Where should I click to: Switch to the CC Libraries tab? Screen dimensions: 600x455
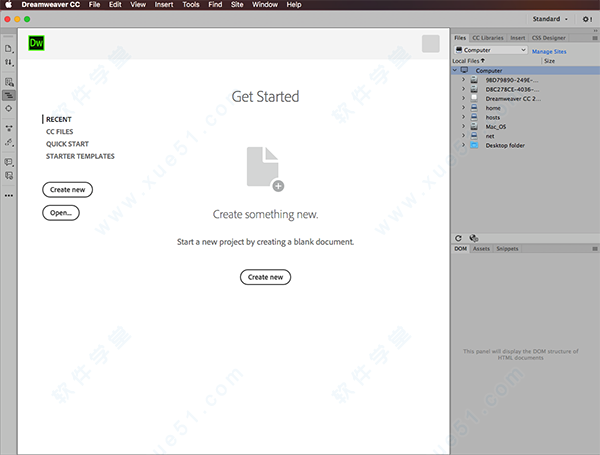pos(488,38)
